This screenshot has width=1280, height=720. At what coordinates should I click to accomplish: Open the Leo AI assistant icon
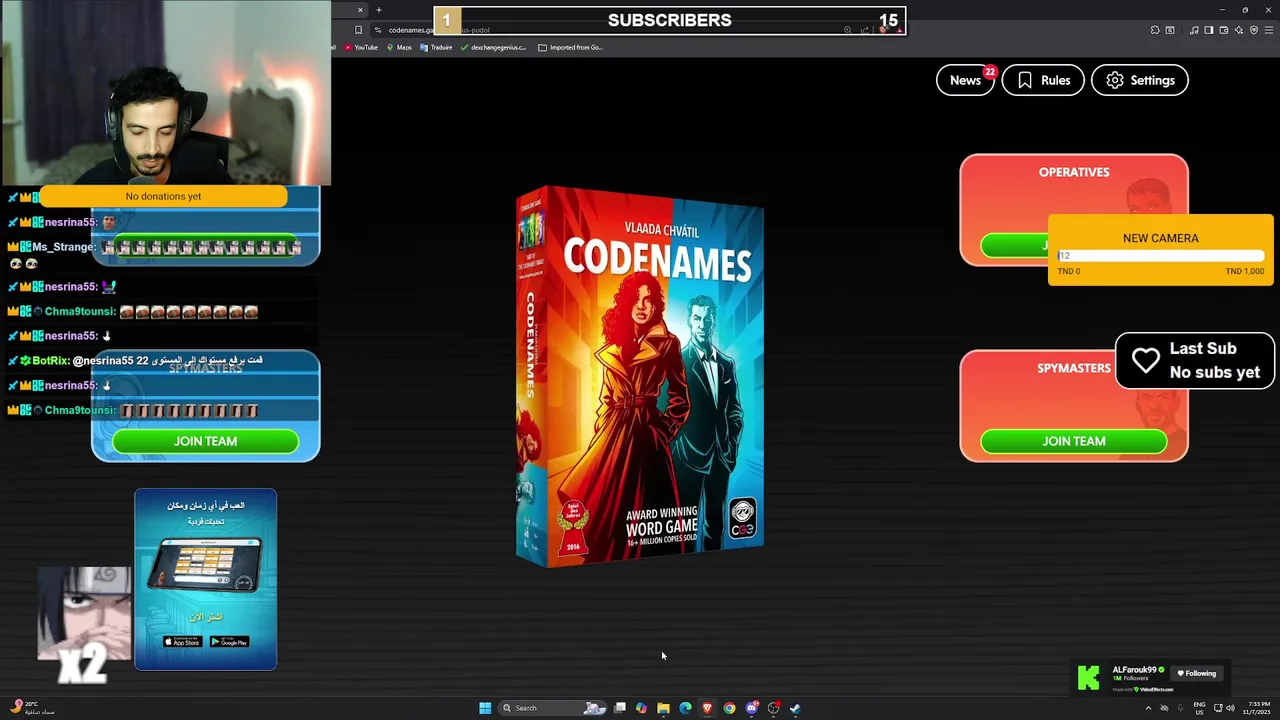click(1239, 30)
